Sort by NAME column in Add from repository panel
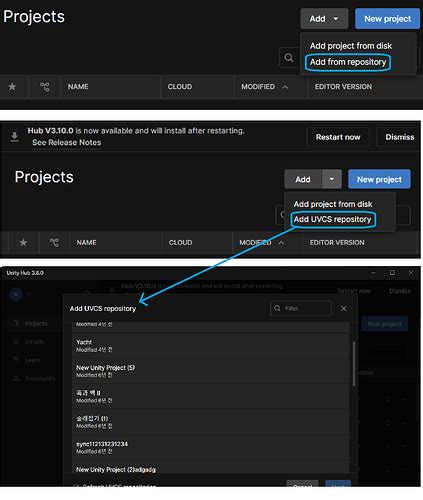The width and height of the screenshot is (423, 500). (78, 87)
